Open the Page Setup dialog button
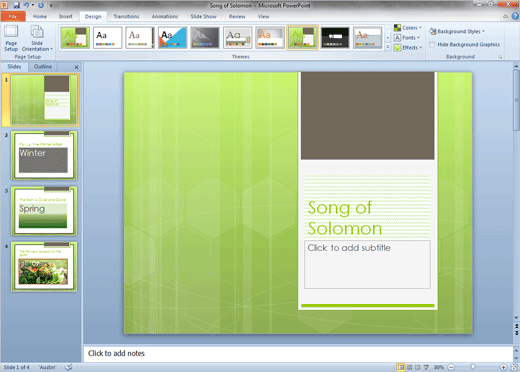The width and height of the screenshot is (520, 372). coord(11,38)
